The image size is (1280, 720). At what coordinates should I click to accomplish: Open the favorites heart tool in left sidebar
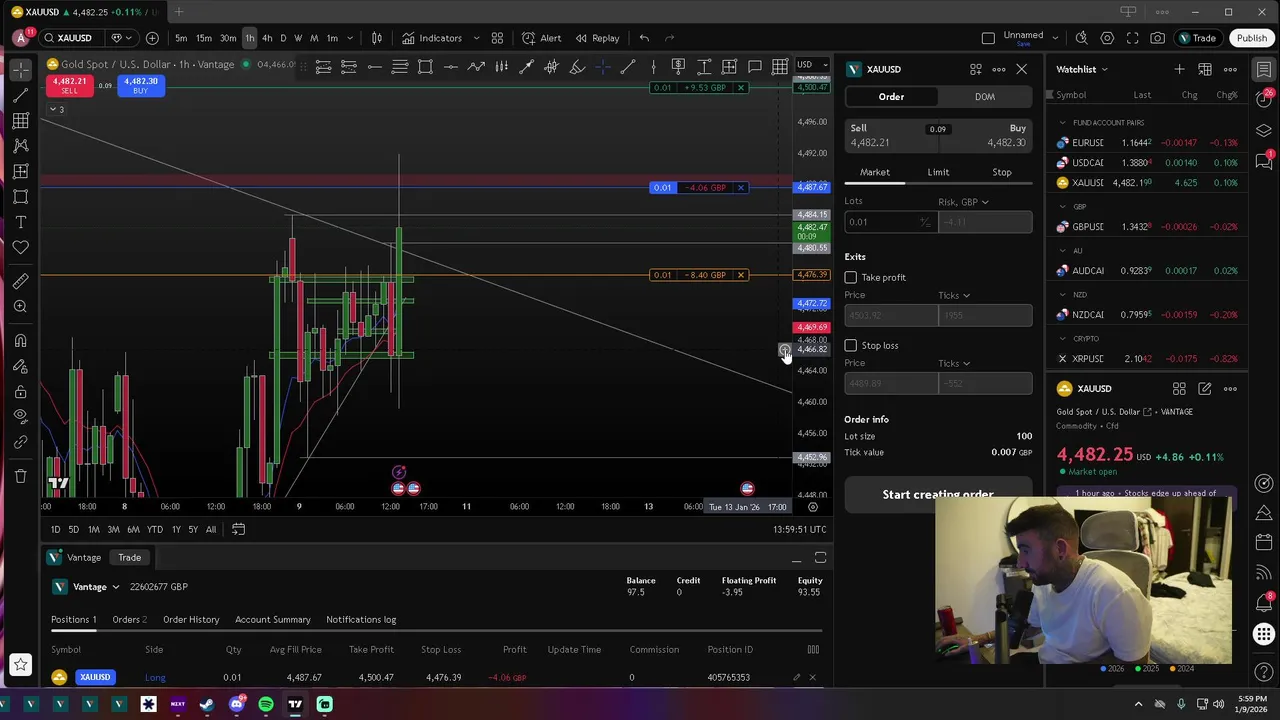pyautogui.click(x=20, y=247)
